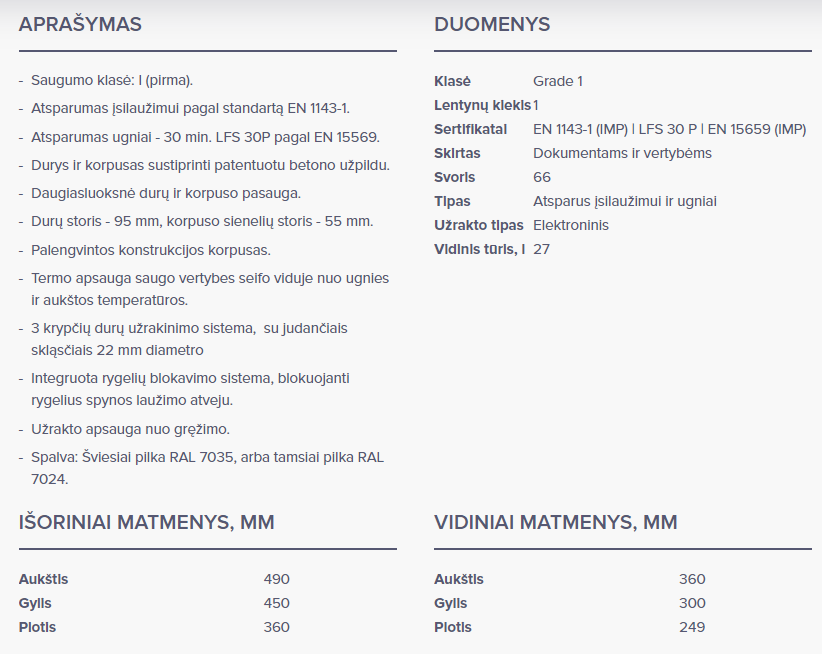The width and height of the screenshot is (822, 654).
Task: Click line starting 'Termo apsauga saugo vertybes'
Action: pos(210,289)
